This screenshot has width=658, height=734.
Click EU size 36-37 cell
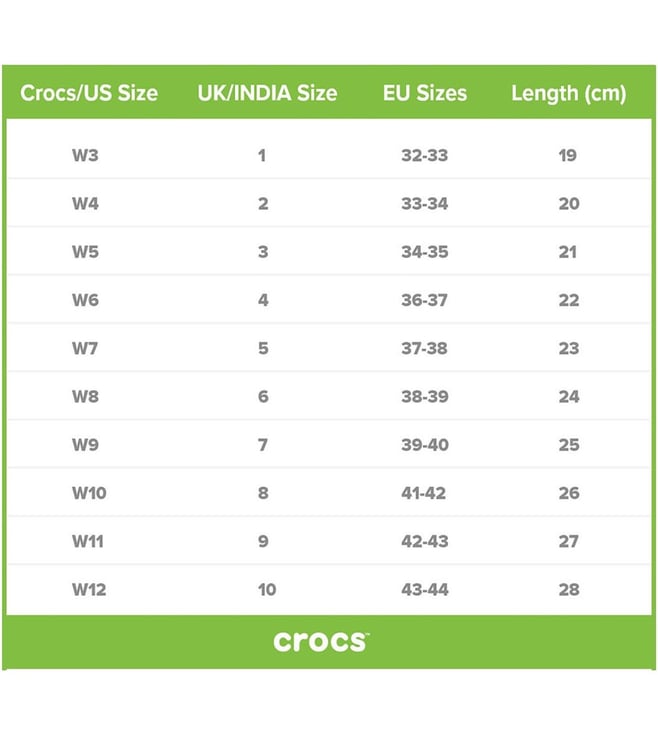pyautogui.click(x=424, y=300)
